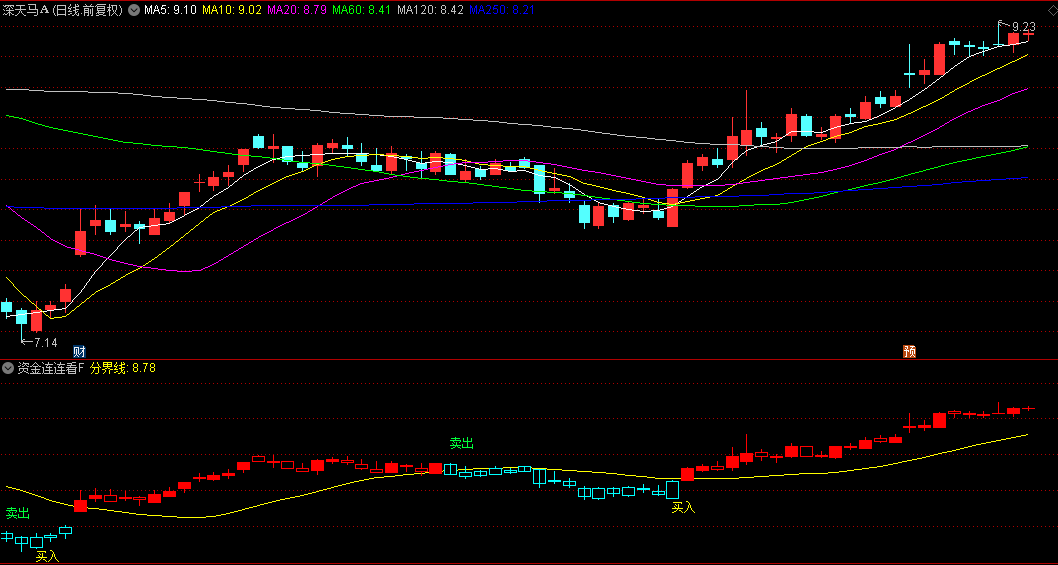Click the 预 forecast marker icon
The width and height of the screenshot is (1058, 565).
(910, 351)
